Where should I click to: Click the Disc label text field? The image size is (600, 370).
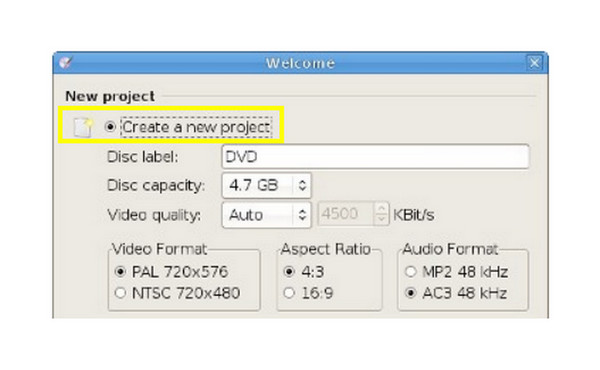click(x=375, y=156)
